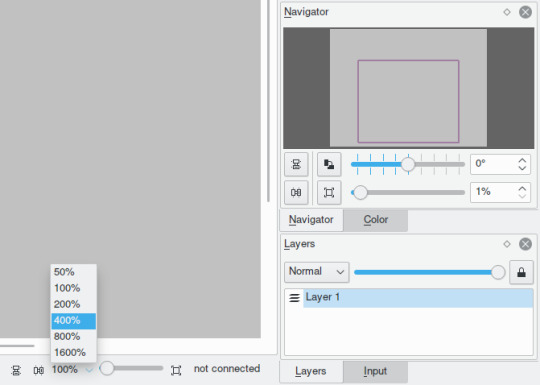
Task: Toggle the layer lock button
Action: (x=521, y=272)
